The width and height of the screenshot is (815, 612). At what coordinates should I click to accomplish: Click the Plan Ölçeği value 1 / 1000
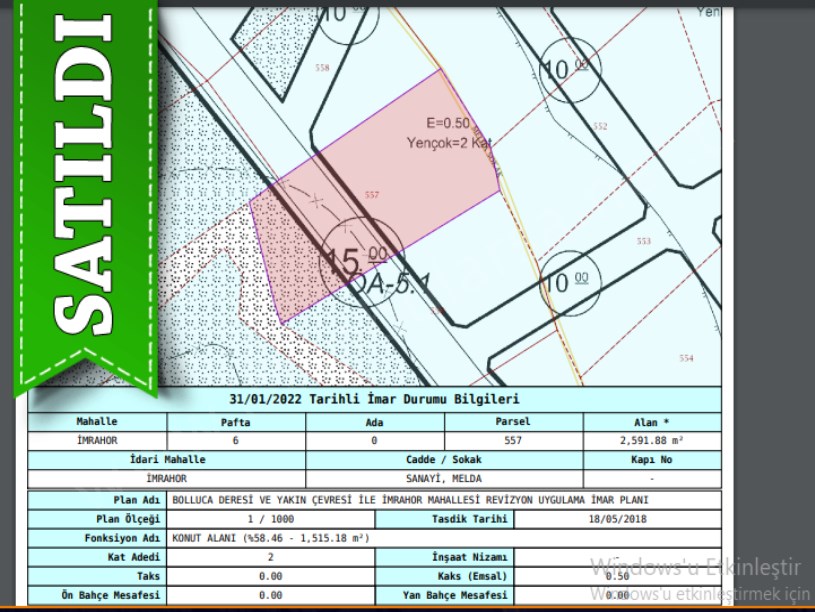pos(271,520)
